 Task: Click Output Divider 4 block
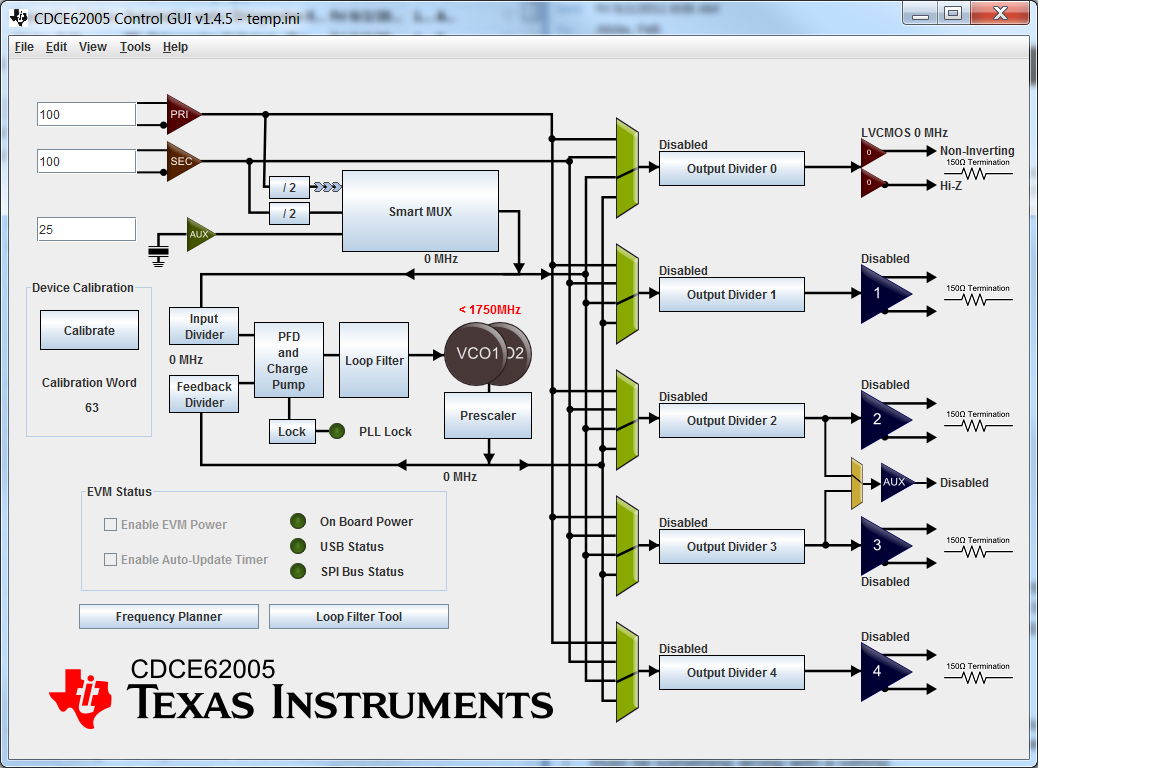tap(732, 672)
